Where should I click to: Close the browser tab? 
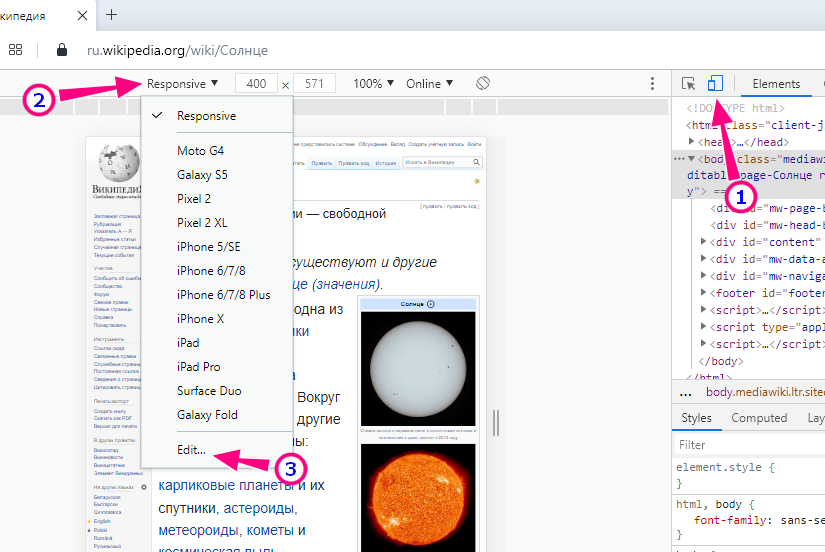tap(82, 16)
